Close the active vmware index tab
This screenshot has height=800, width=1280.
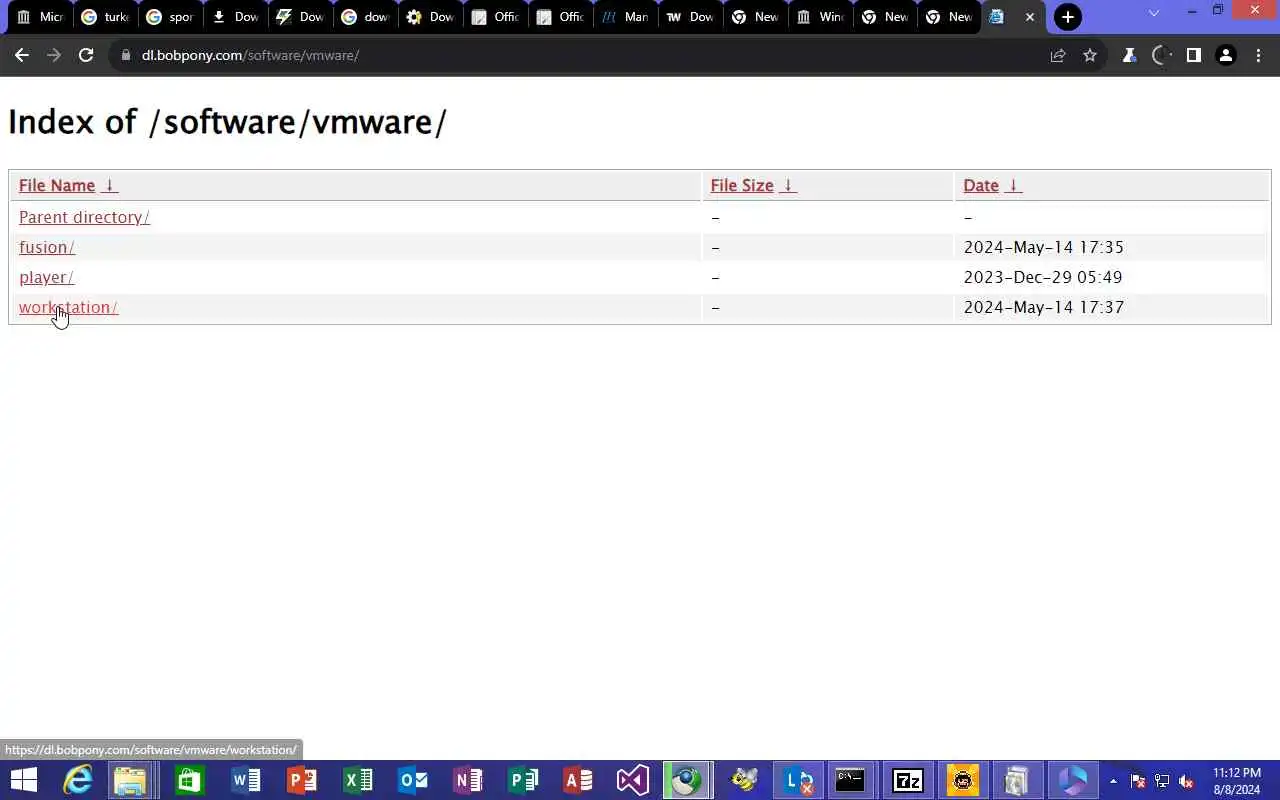tap(1030, 17)
